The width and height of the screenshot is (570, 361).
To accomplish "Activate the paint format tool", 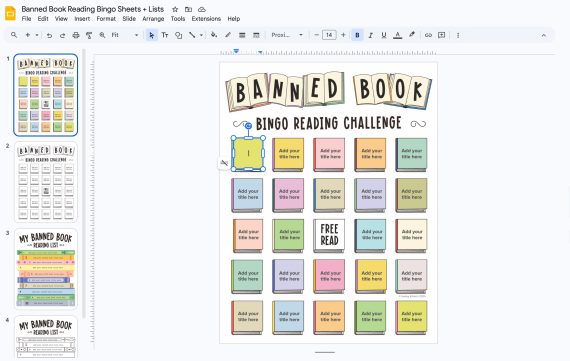I will 89,35.
